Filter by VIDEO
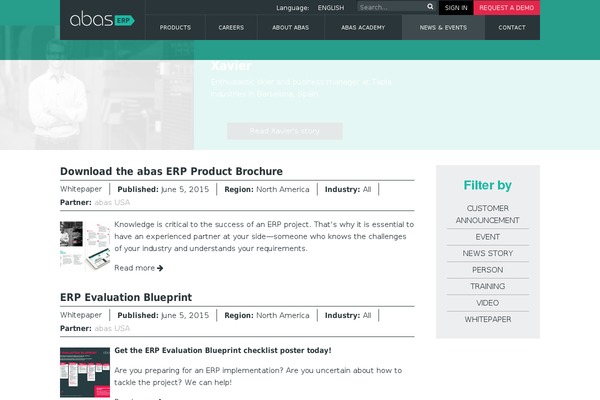Viewport: 600px width, 400px height. click(488, 303)
